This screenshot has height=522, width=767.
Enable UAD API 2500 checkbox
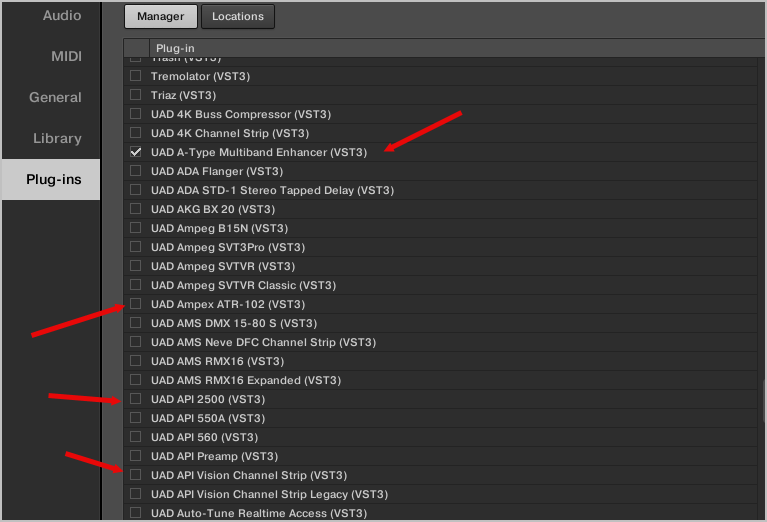click(135, 399)
